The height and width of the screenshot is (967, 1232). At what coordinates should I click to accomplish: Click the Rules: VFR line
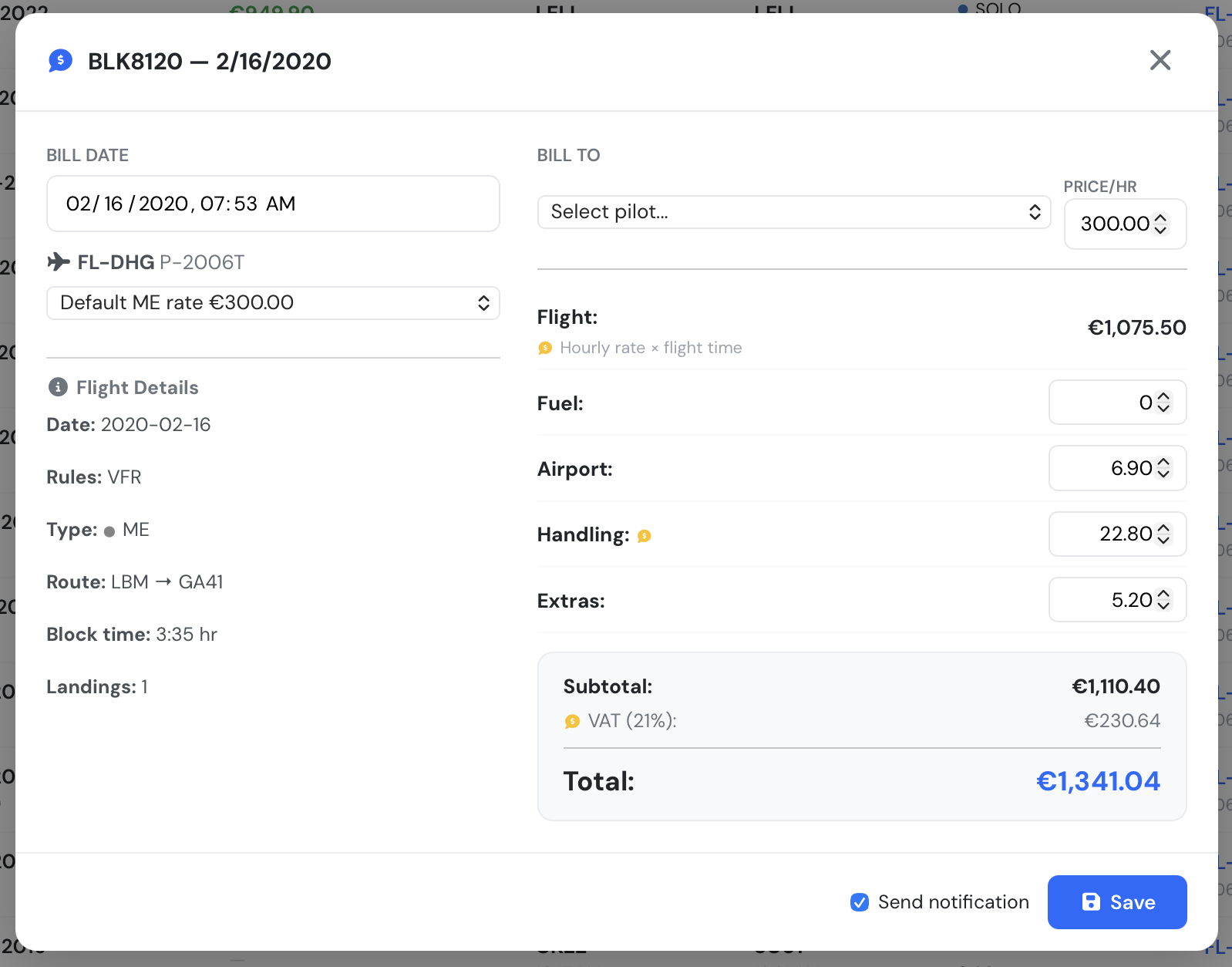coord(94,477)
